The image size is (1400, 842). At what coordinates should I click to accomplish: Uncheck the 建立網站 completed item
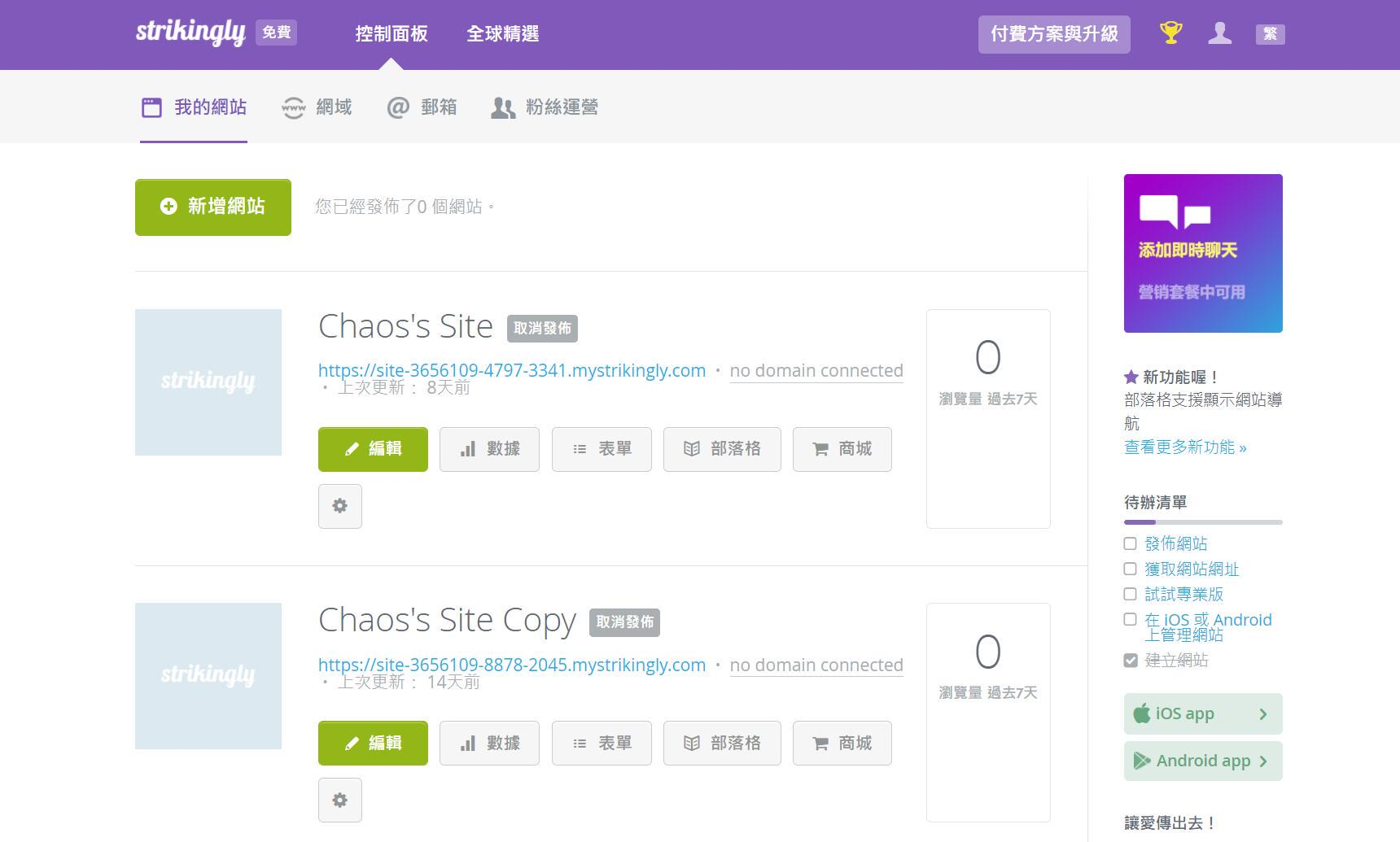(x=1129, y=660)
